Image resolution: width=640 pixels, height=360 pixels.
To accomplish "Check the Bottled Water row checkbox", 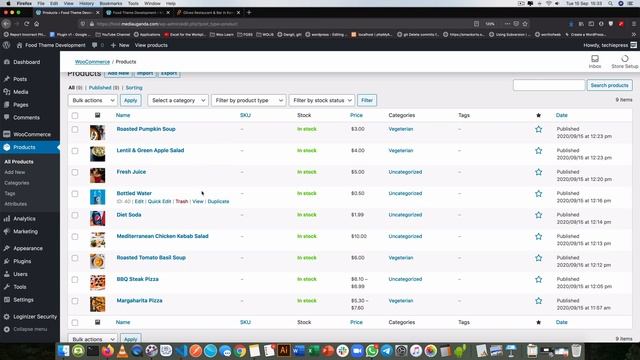I will pos(75,194).
